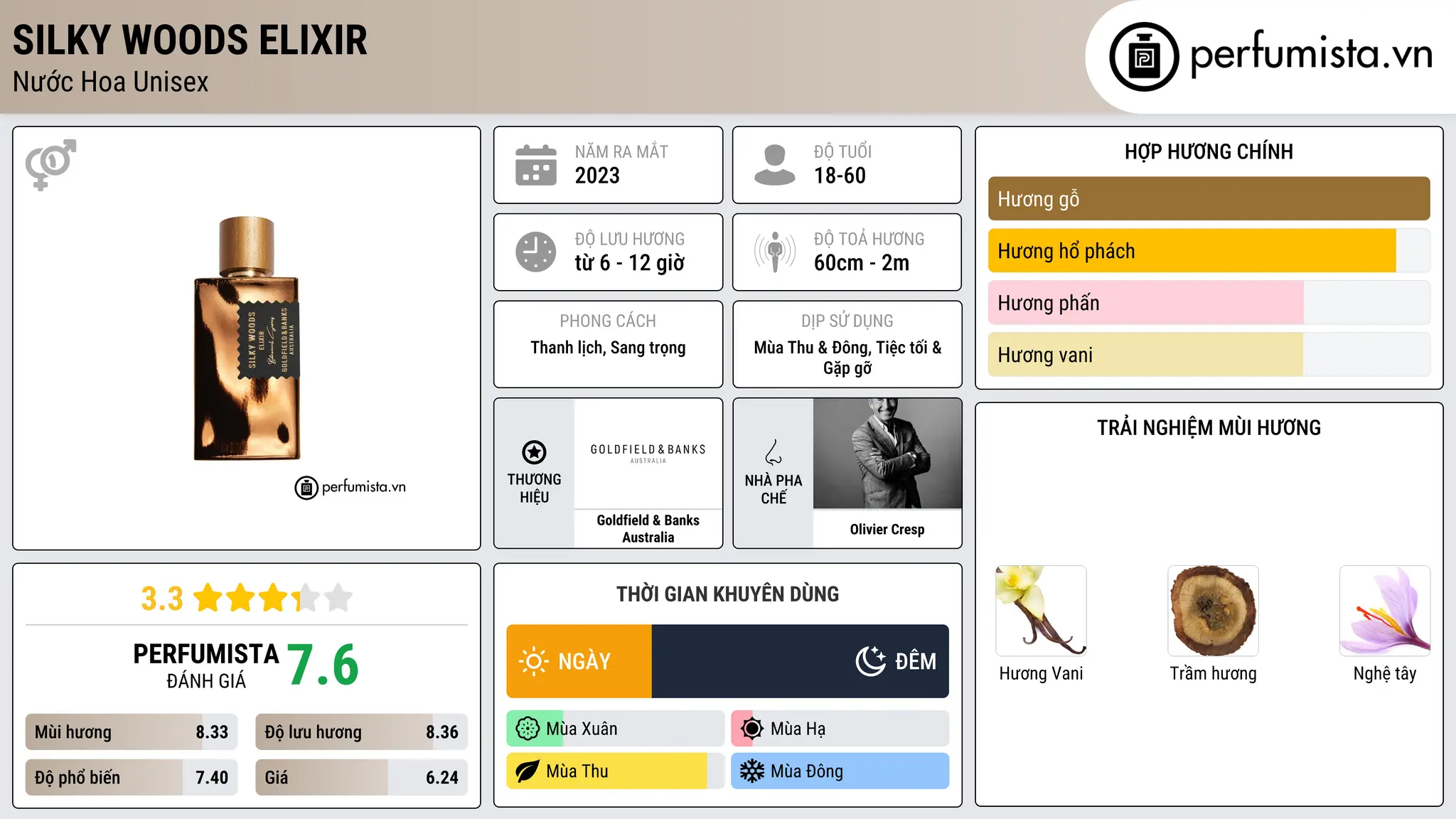Click the ĐỘ TOẢ HƯƠNG label

coord(869,239)
